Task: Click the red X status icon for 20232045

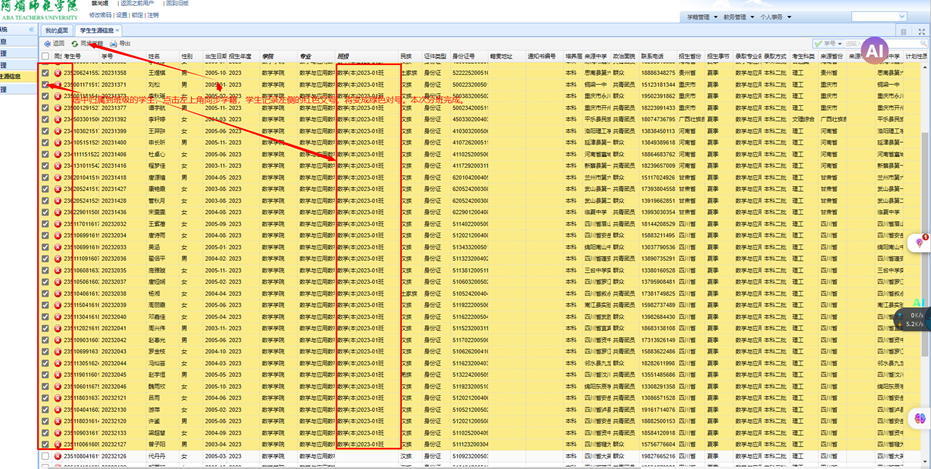Action: pyautogui.click(x=58, y=375)
